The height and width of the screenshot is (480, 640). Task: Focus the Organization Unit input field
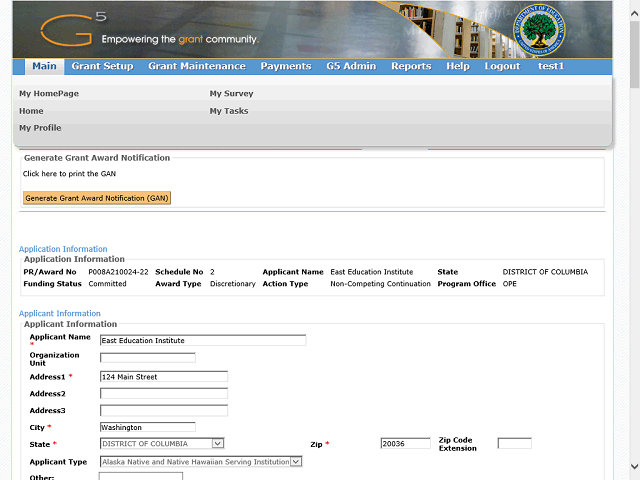[148, 358]
